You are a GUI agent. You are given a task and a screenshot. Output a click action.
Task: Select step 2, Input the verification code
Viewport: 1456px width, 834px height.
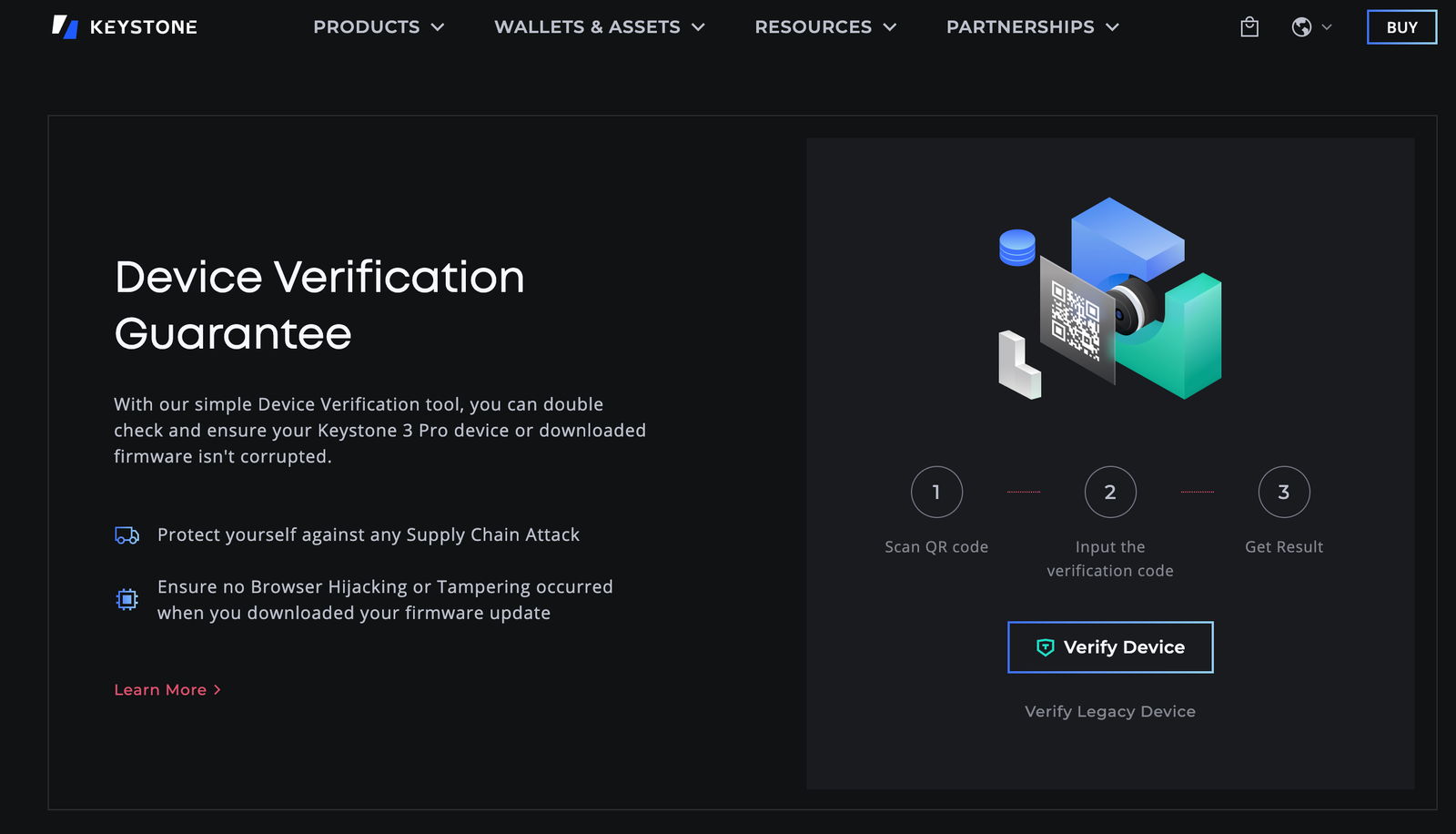click(1110, 492)
